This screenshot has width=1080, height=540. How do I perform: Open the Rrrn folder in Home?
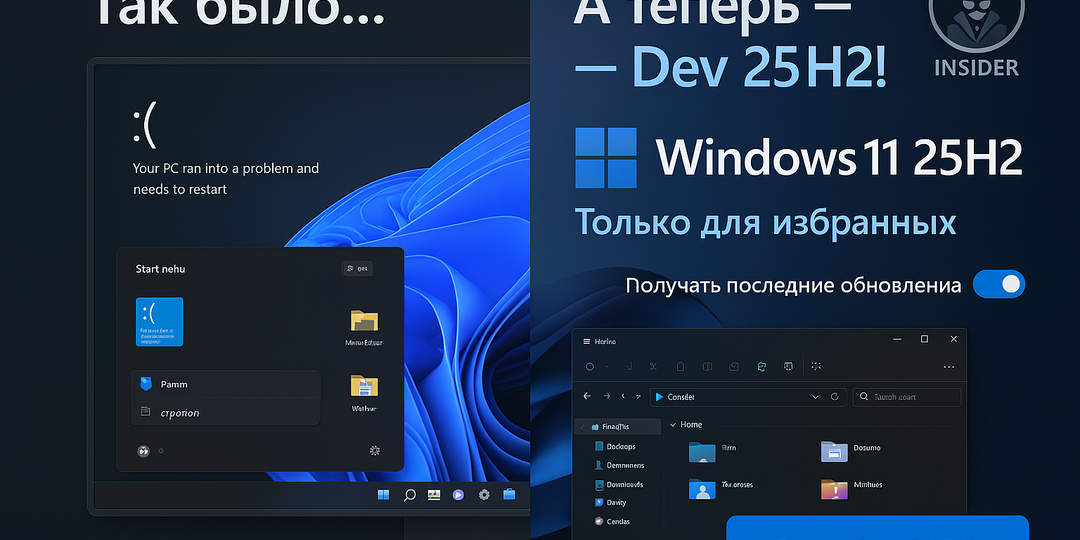(713, 450)
